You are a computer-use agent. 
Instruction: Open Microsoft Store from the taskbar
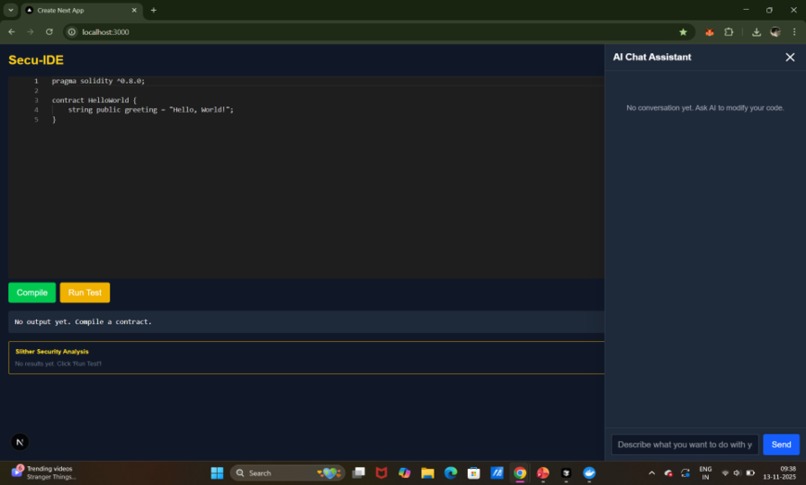pos(474,473)
